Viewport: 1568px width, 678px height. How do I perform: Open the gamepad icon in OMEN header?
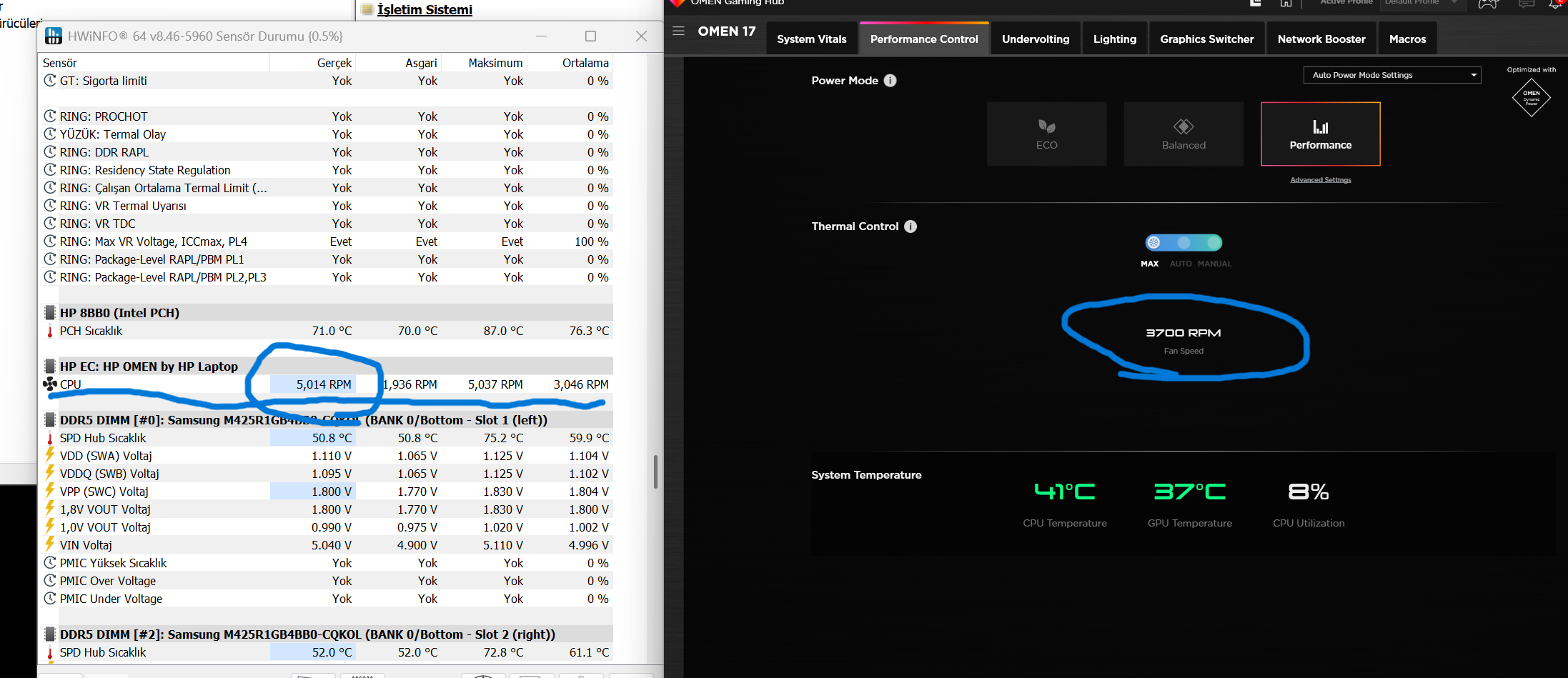[x=1488, y=4]
